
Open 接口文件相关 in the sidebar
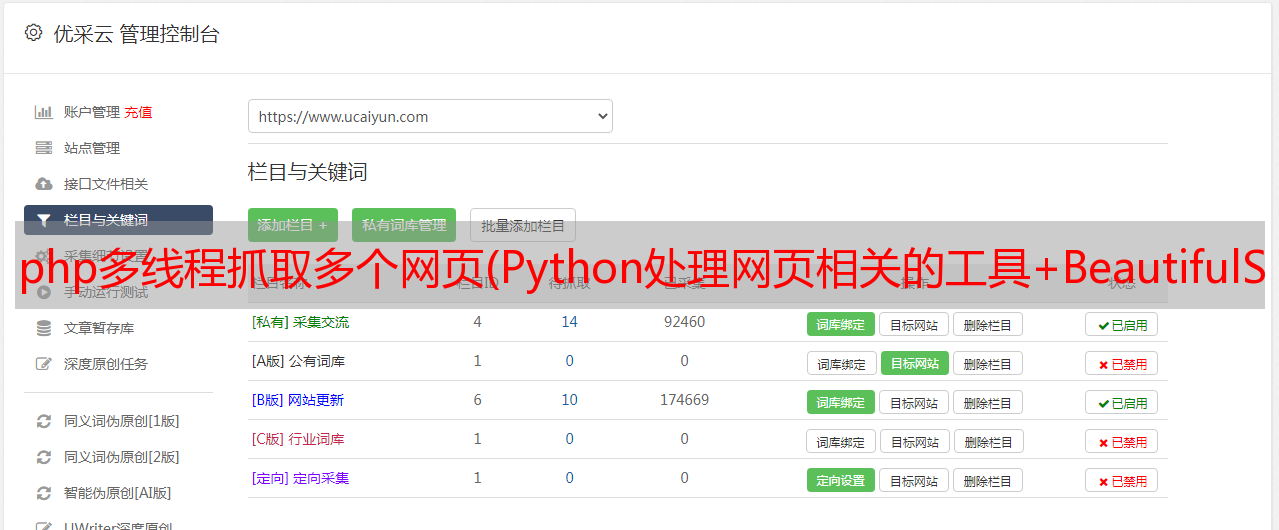pyautogui.click(x=106, y=184)
